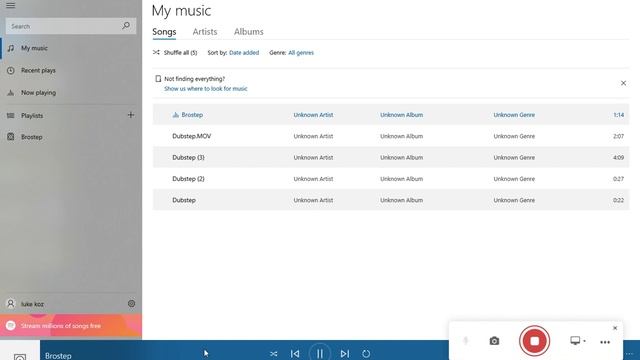
Task: Dismiss the Not finding everything notice
Action: click(x=623, y=83)
